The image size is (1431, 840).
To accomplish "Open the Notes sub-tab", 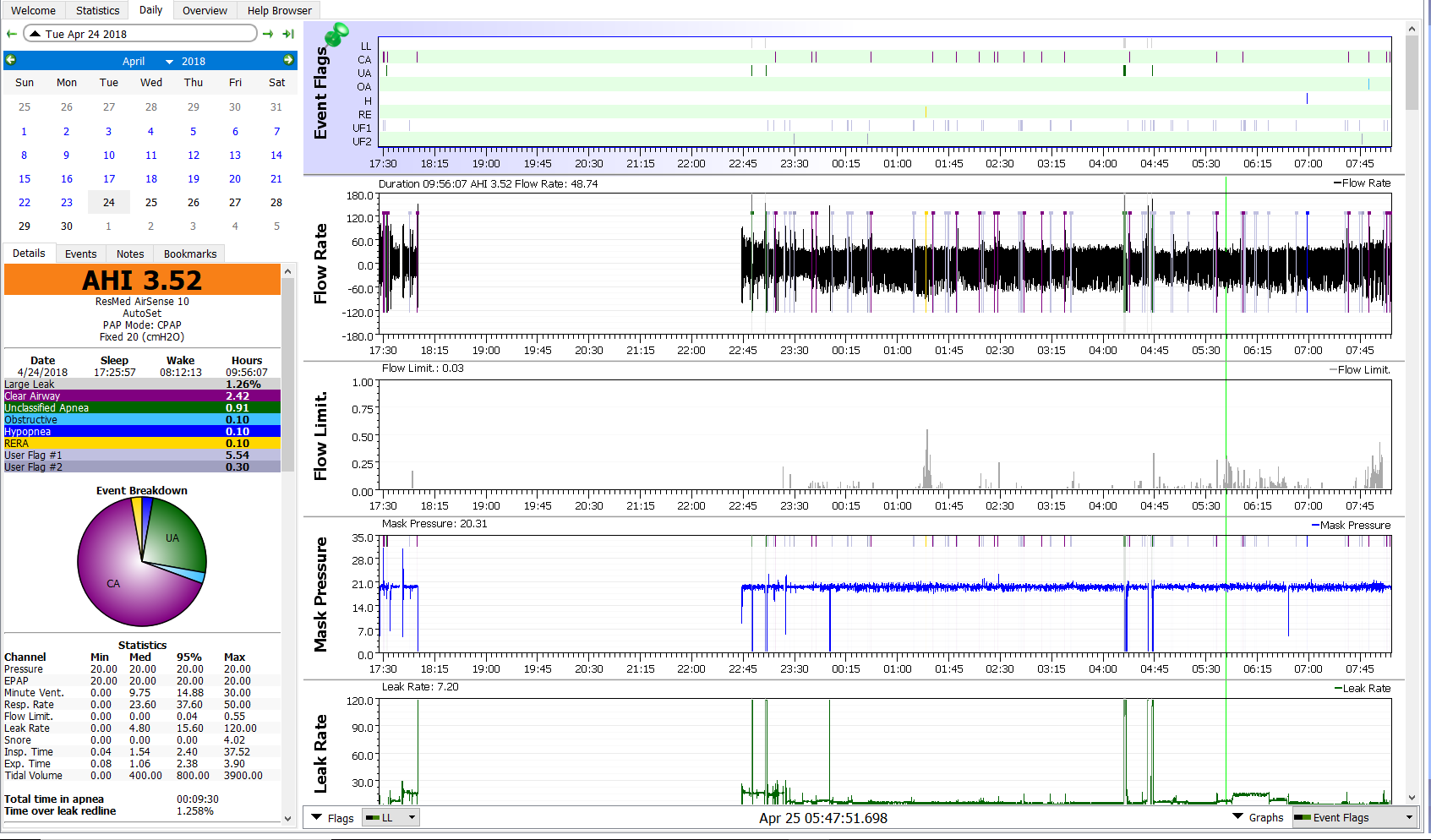I will (x=130, y=254).
